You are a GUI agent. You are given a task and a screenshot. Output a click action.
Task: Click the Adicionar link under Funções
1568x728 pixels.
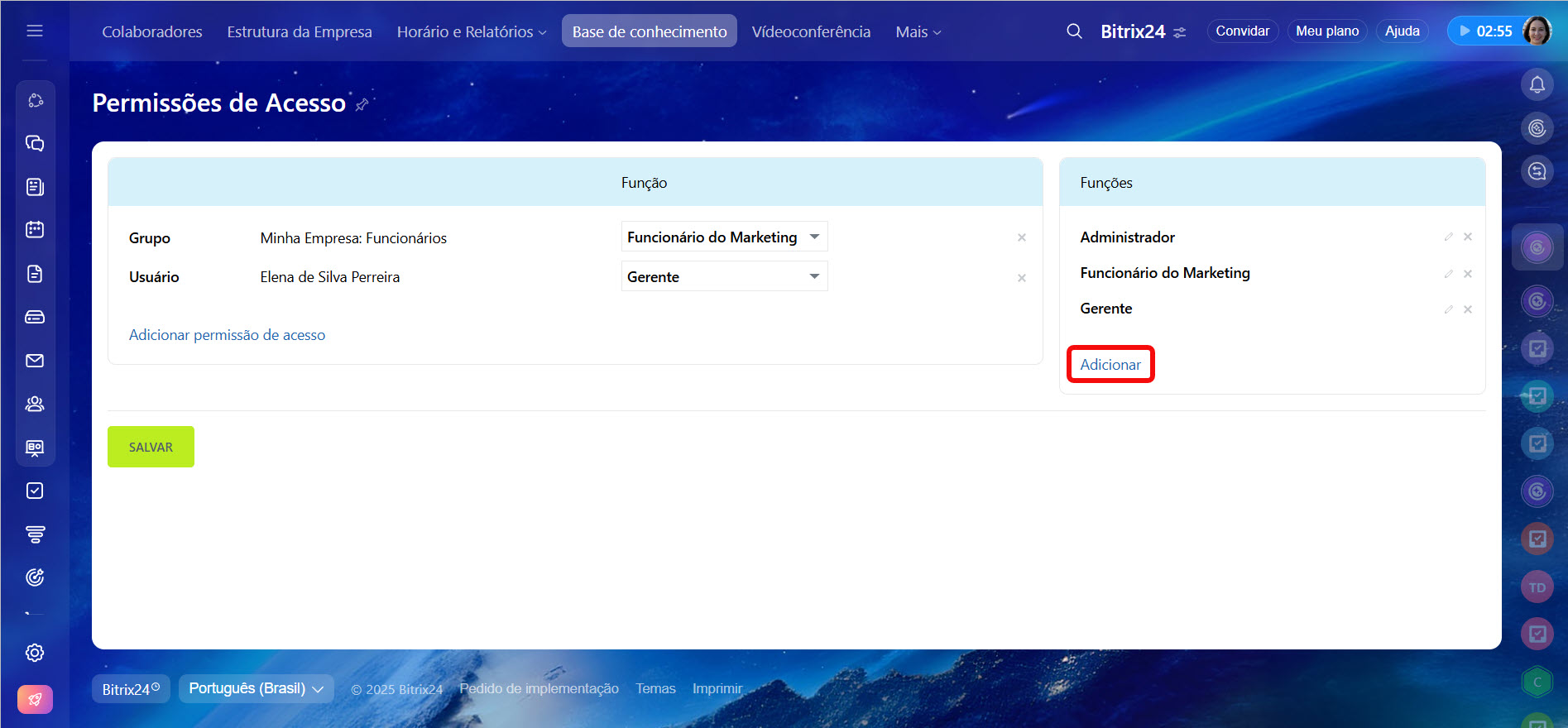click(1110, 365)
